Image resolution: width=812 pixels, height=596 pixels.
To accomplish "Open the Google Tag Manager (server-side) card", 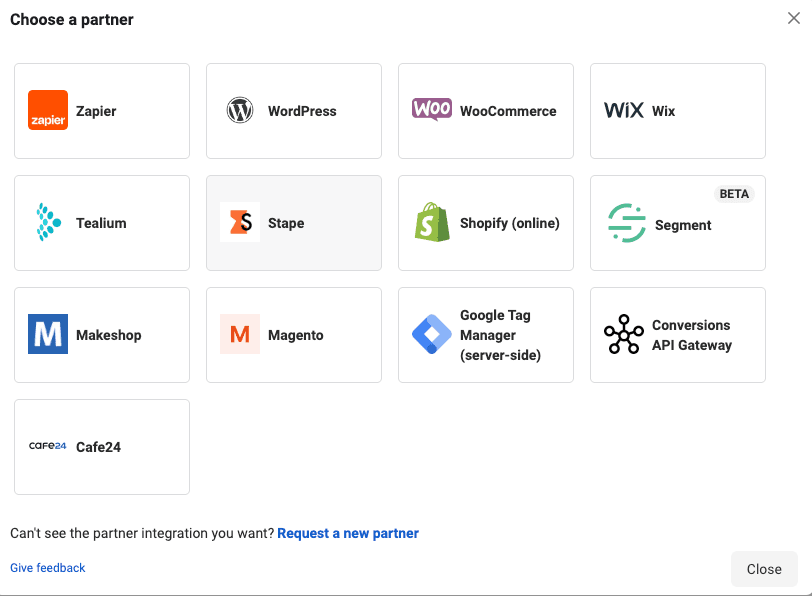I will pos(485,334).
